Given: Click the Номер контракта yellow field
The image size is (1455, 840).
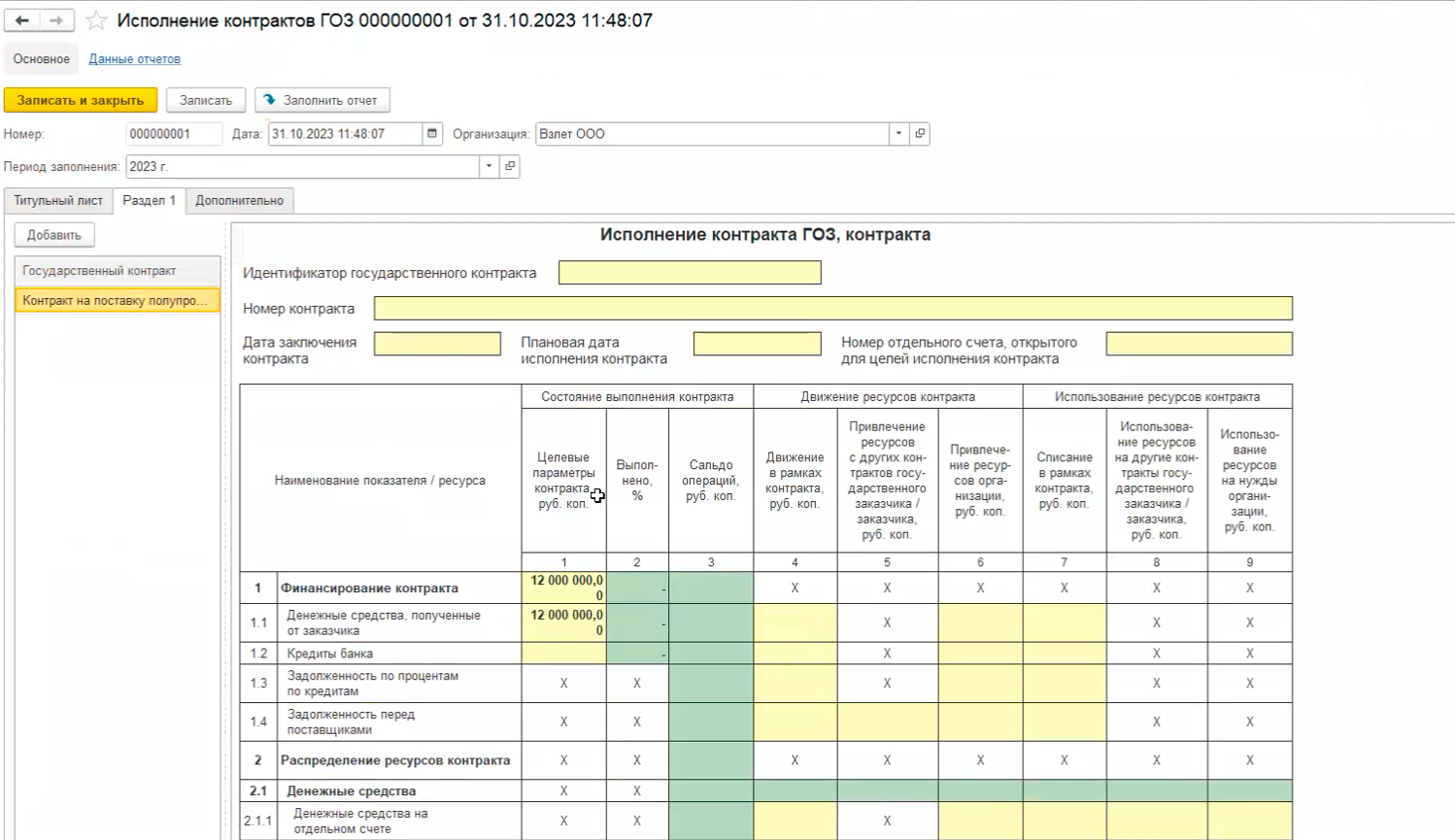Looking at the screenshot, I should tap(832, 309).
